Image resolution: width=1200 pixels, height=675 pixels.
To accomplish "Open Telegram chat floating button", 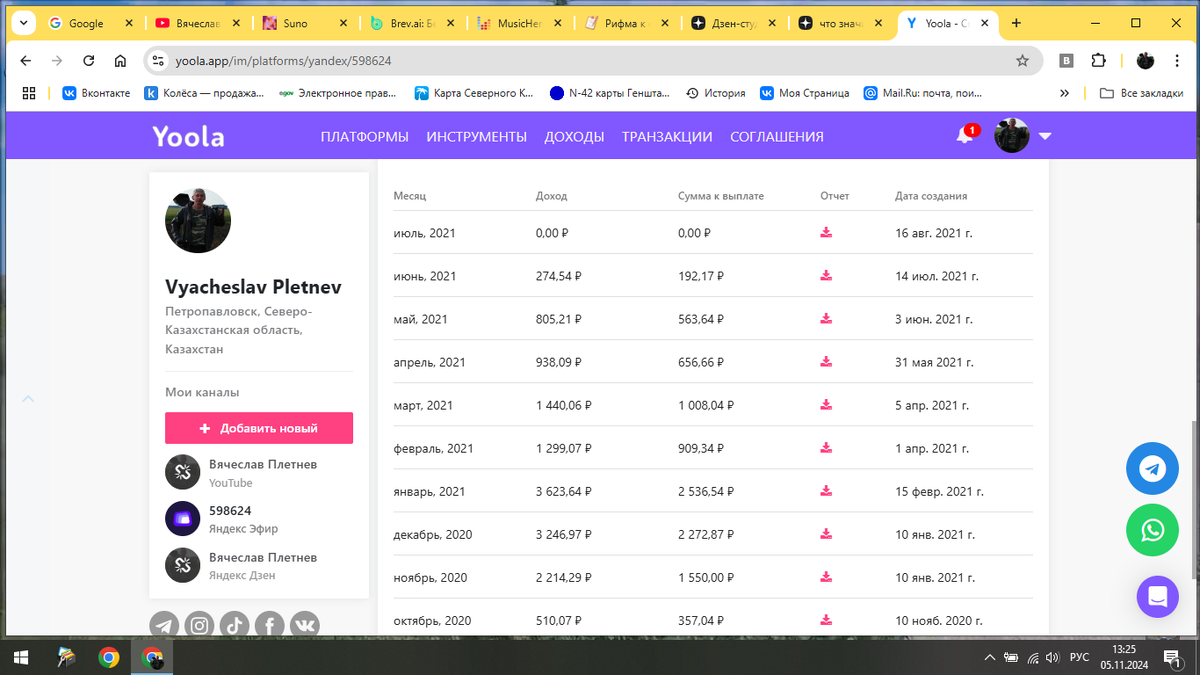I will (1152, 469).
